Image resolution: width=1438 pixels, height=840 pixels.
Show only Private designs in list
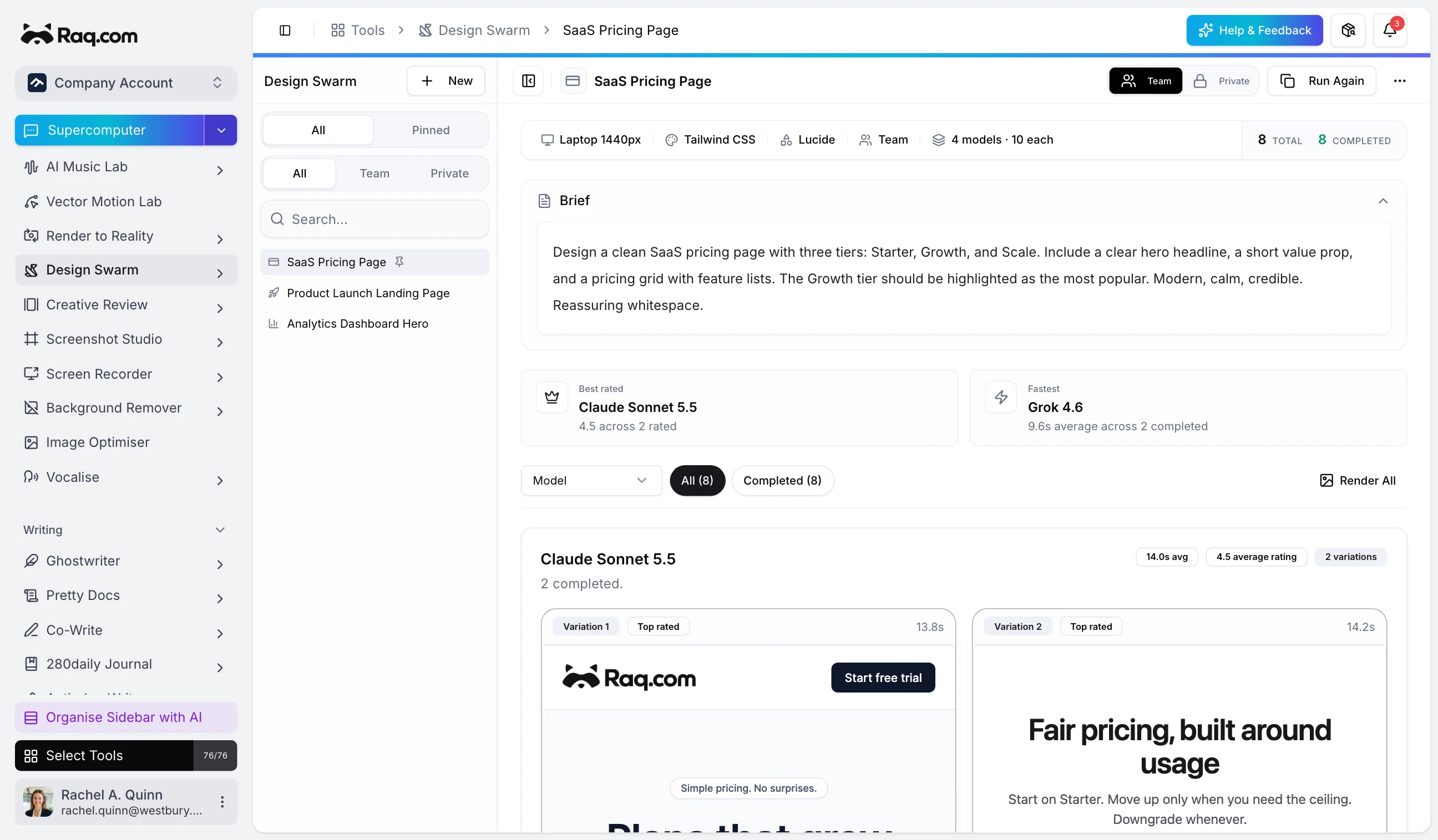point(450,174)
